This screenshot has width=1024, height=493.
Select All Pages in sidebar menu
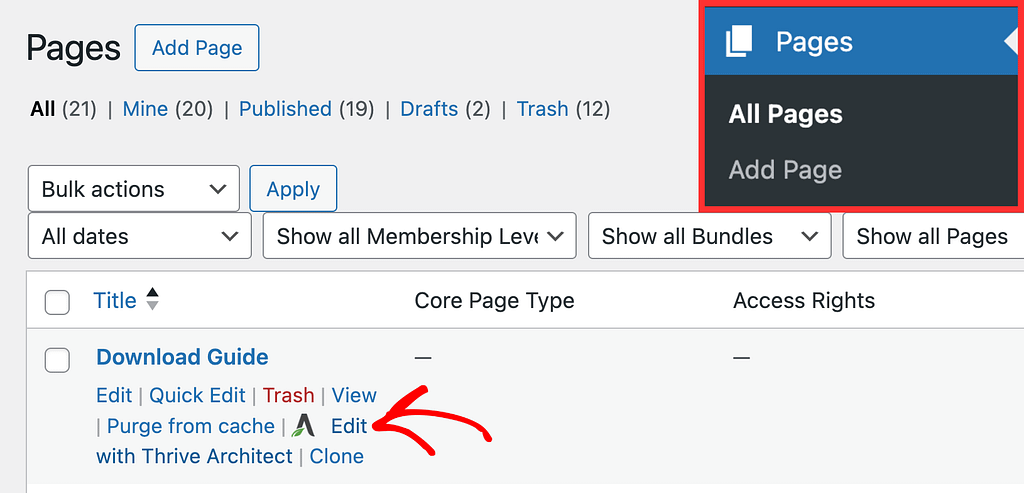(x=786, y=114)
